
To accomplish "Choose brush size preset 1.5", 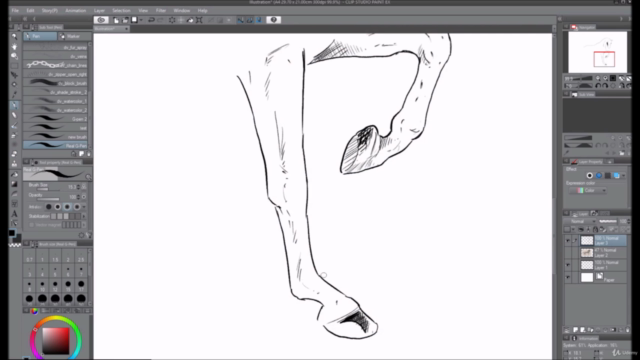I will tap(55, 257).
